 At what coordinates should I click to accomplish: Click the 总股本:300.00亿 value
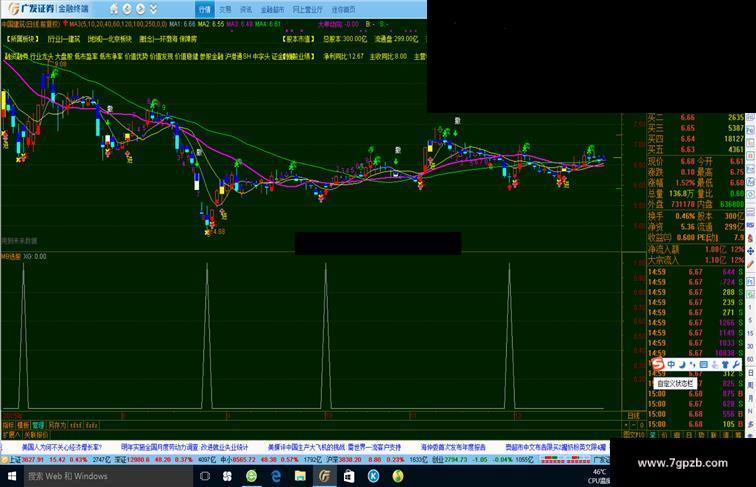(x=345, y=39)
